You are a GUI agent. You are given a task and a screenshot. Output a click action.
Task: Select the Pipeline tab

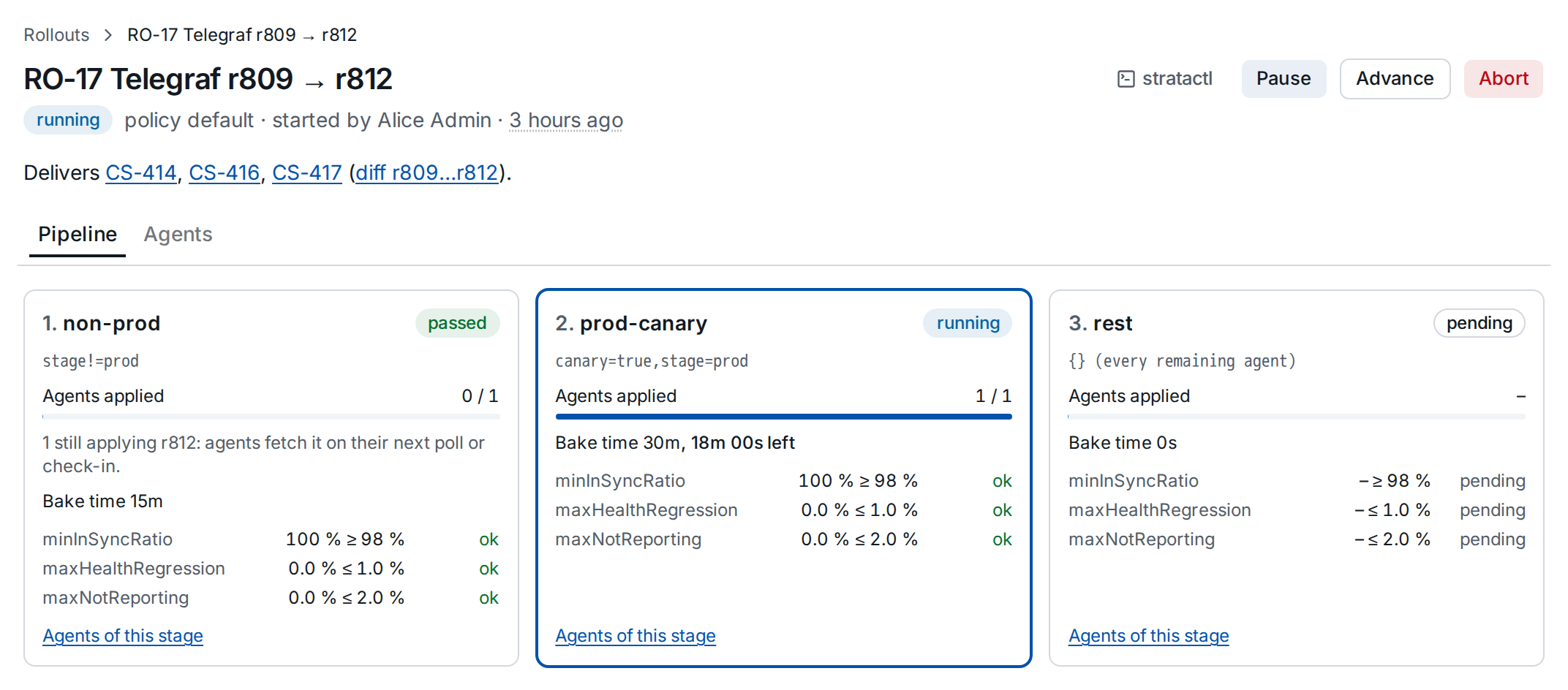pos(78,235)
